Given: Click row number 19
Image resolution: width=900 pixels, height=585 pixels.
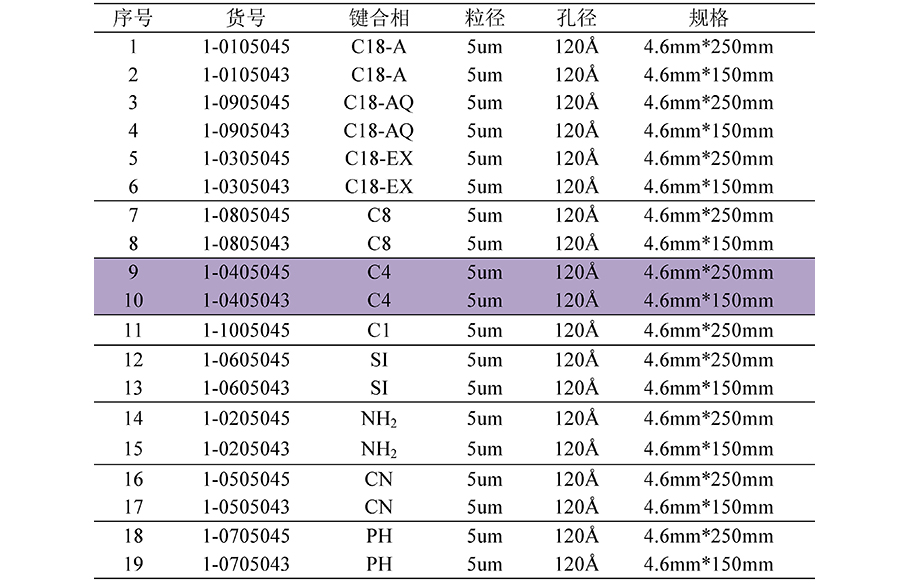Looking at the screenshot, I should click(134, 564).
